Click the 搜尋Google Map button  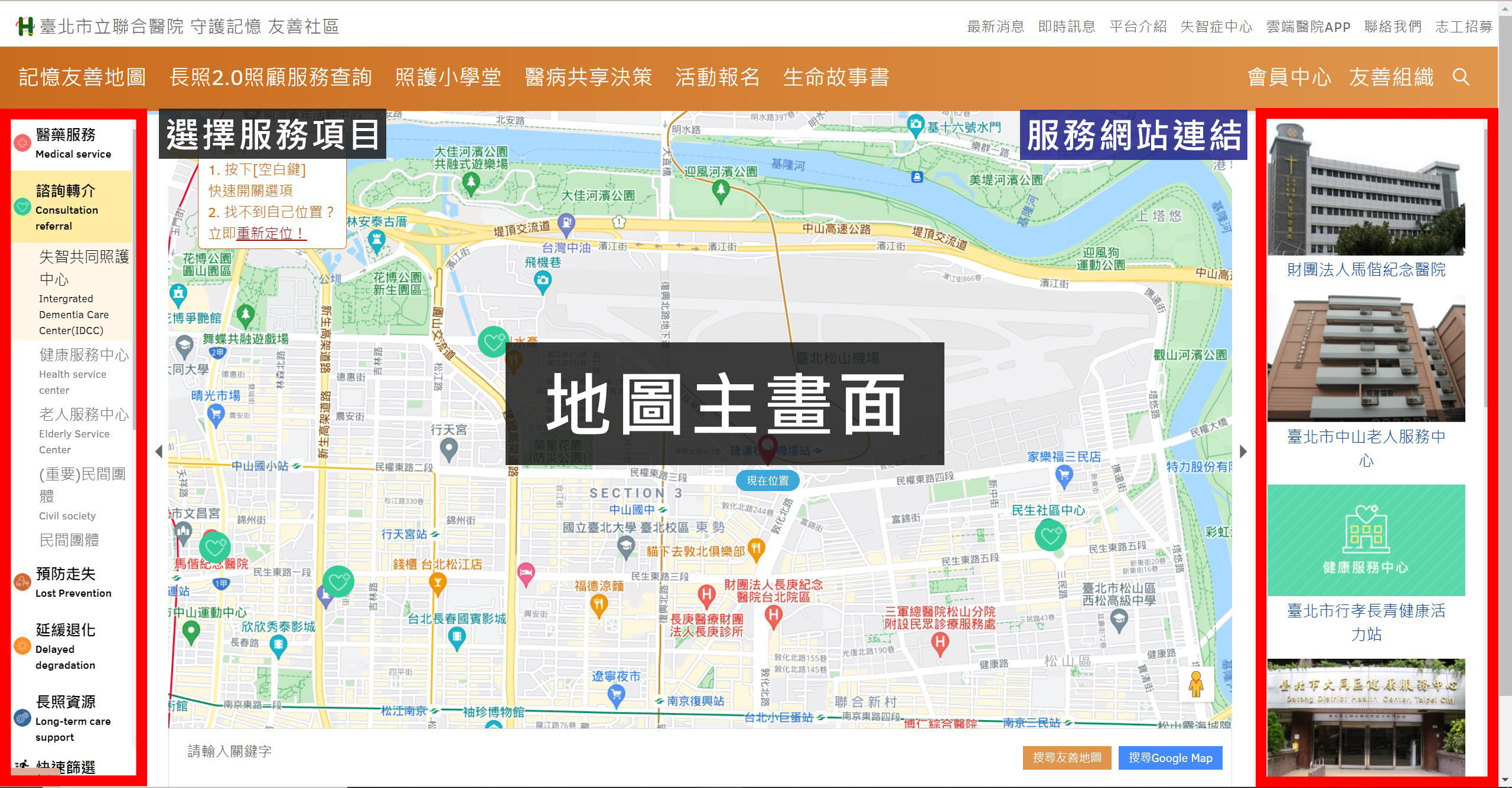pos(1170,758)
